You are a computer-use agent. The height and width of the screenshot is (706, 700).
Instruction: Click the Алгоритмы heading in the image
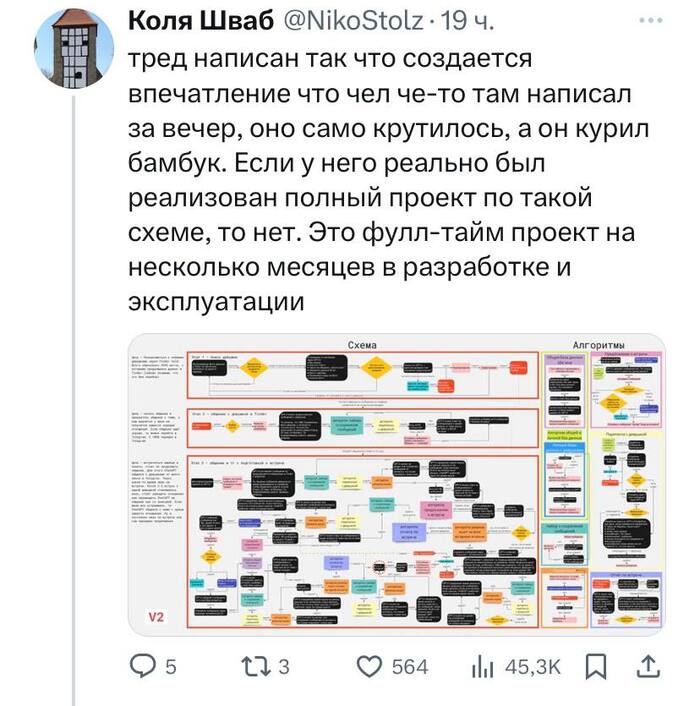pyautogui.click(x=598, y=345)
